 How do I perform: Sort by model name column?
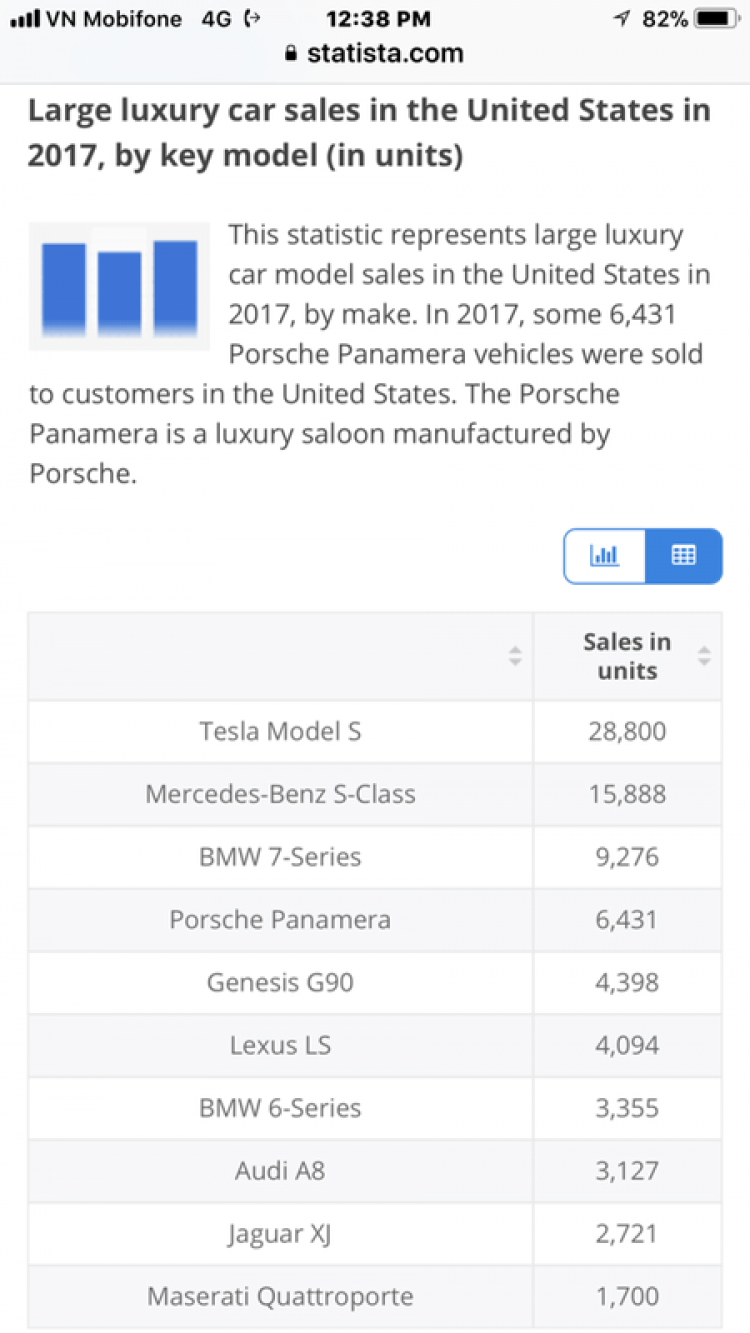[514, 656]
